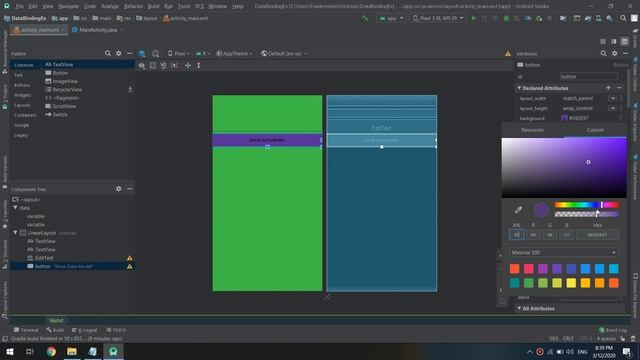This screenshot has height=360, width=640.
Task: Pick the red Material swatch
Action: [x=515, y=269]
